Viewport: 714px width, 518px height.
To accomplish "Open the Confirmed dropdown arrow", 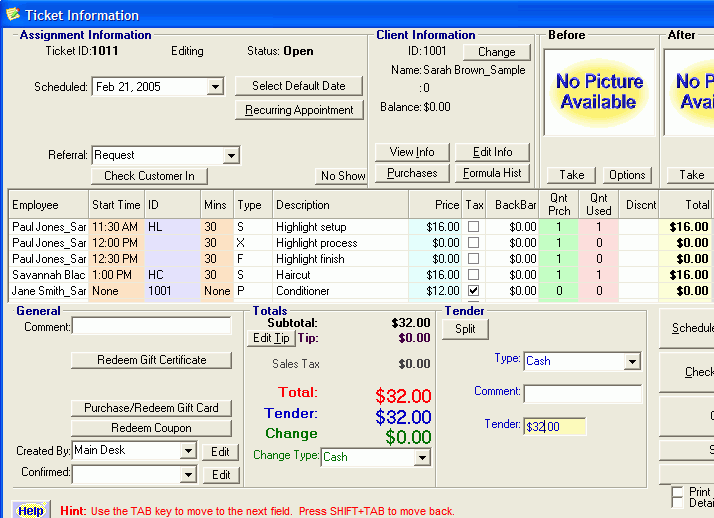I will point(188,474).
